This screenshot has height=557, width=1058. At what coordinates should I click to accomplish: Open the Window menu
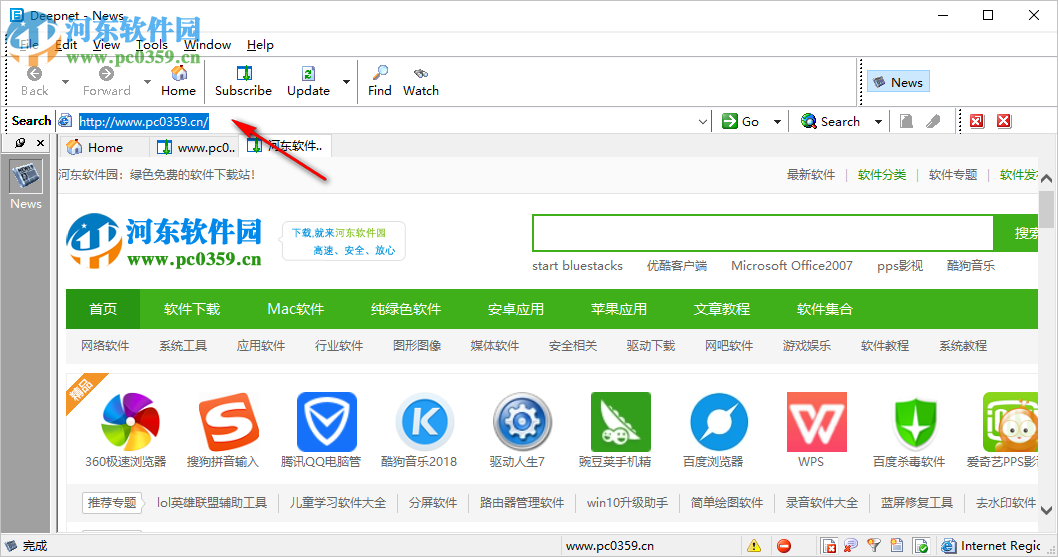208,45
